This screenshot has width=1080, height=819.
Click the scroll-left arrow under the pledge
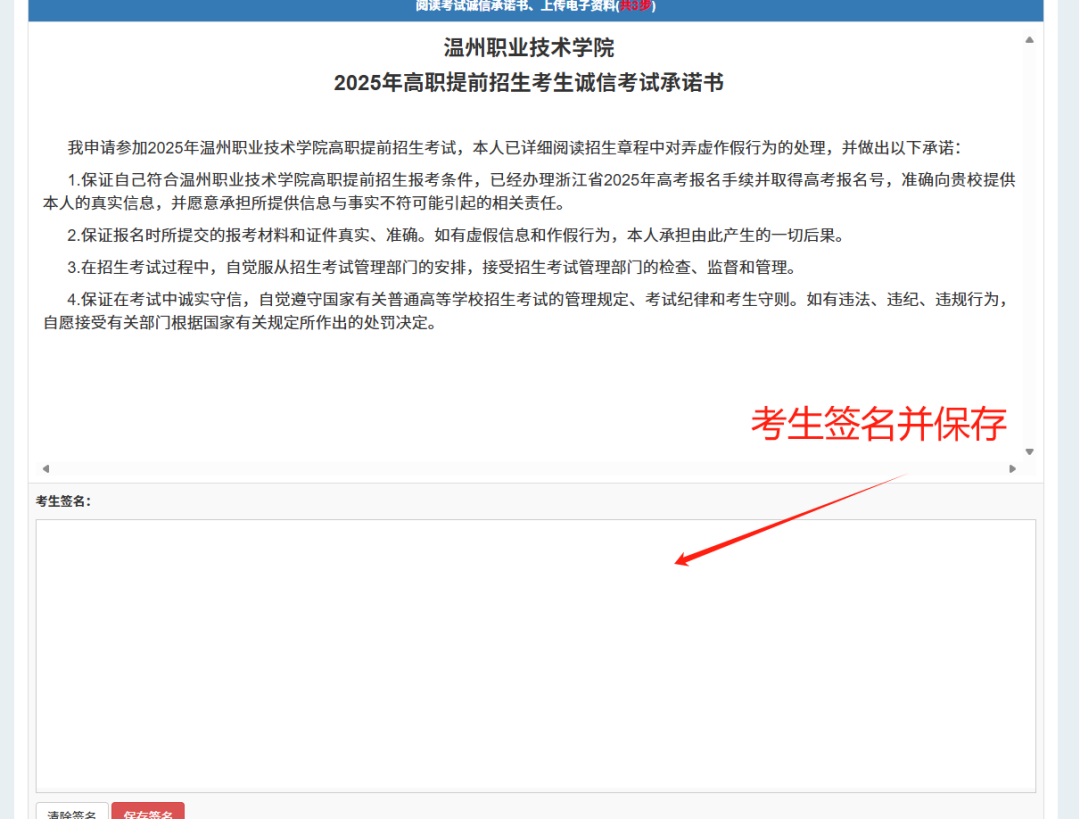tap(45, 468)
